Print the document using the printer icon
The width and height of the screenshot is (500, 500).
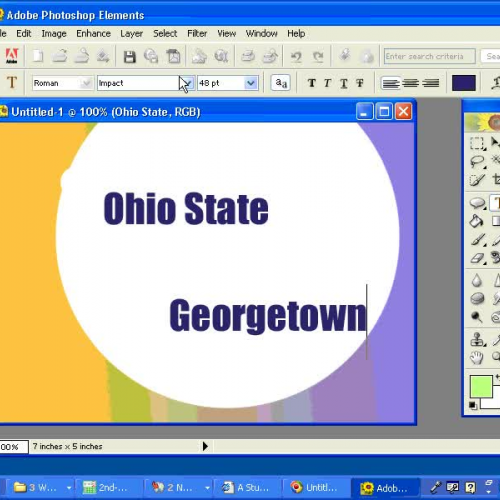click(248, 56)
